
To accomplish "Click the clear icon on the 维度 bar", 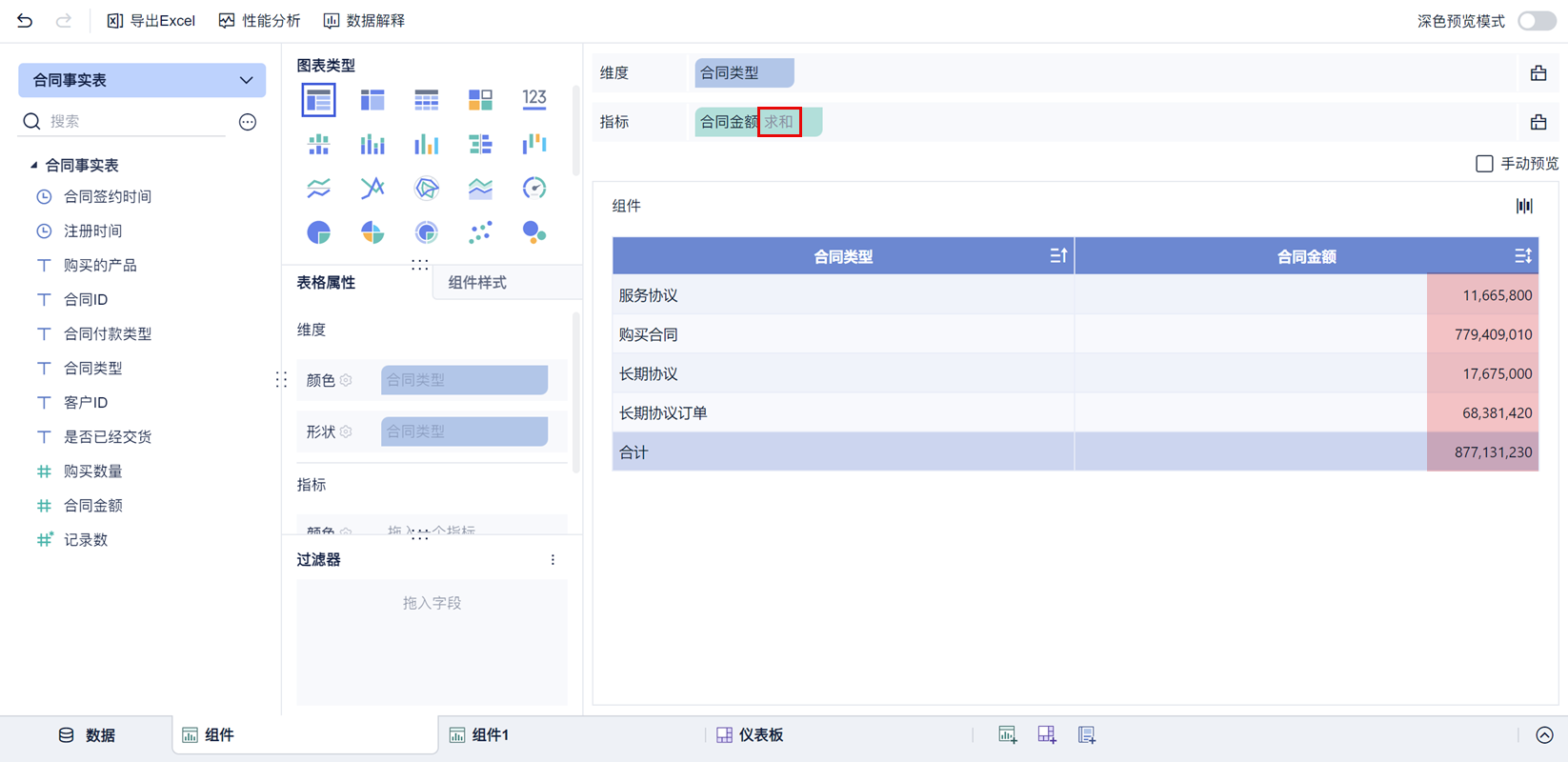I will click(1538, 72).
